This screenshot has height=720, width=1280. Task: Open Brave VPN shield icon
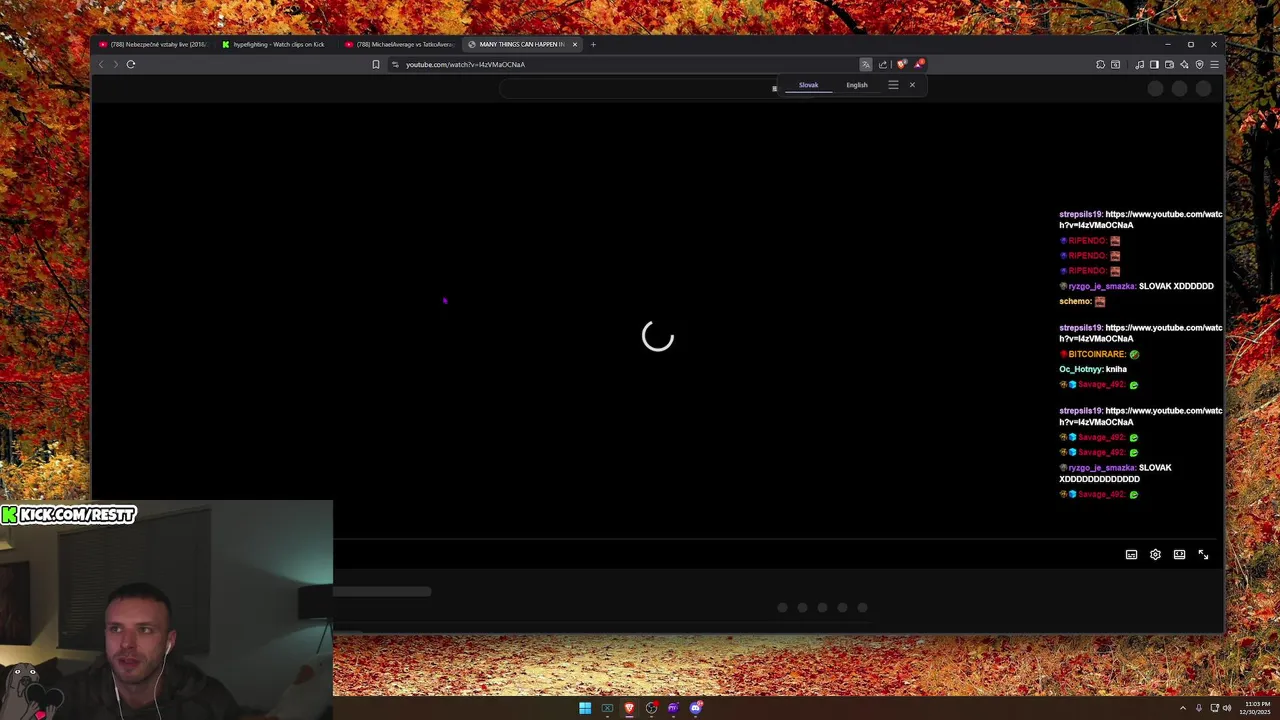point(1200,64)
